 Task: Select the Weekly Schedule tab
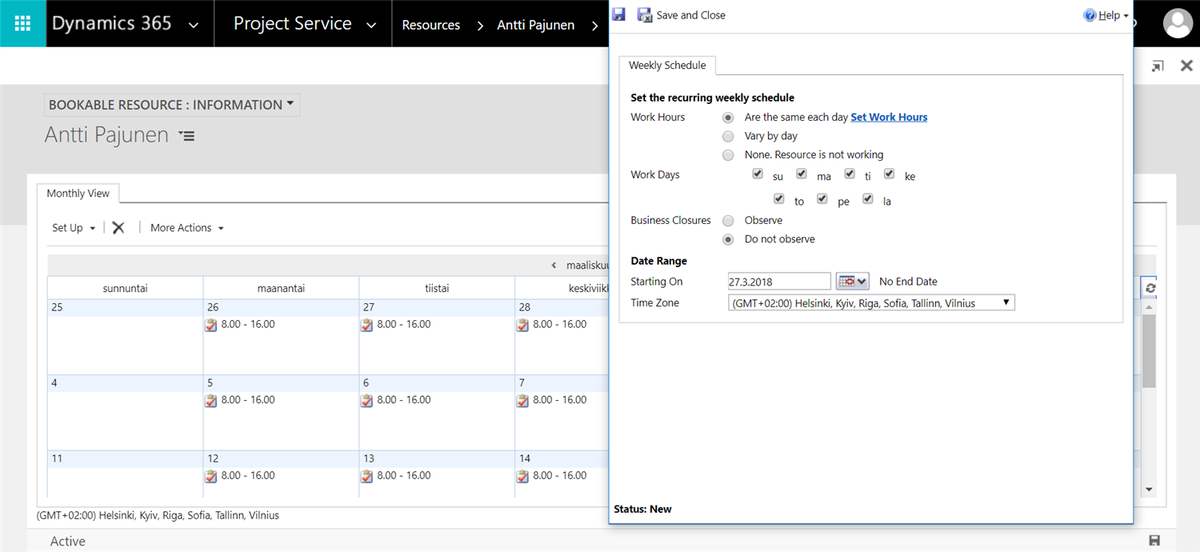pyautogui.click(x=667, y=65)
